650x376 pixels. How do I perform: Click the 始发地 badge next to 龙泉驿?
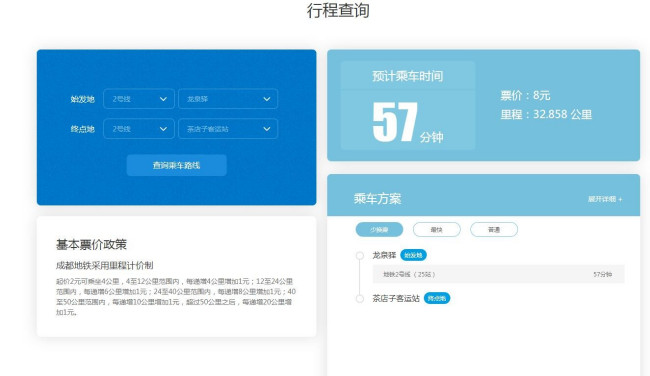coord(413,255)
